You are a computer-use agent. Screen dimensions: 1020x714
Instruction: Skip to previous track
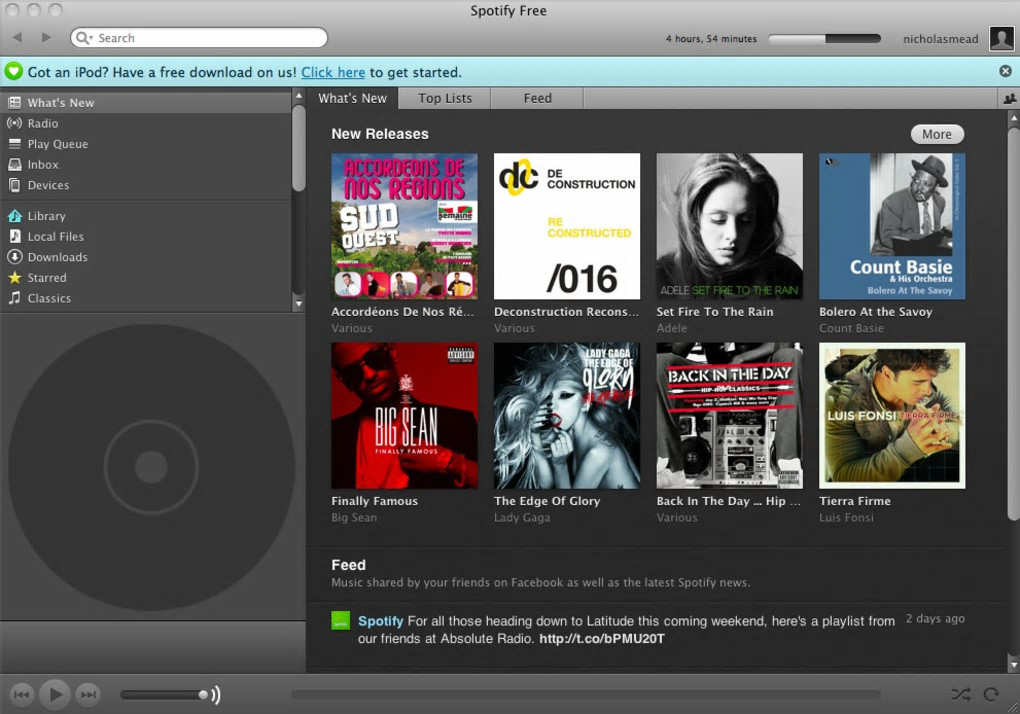[x=21, y=694]
